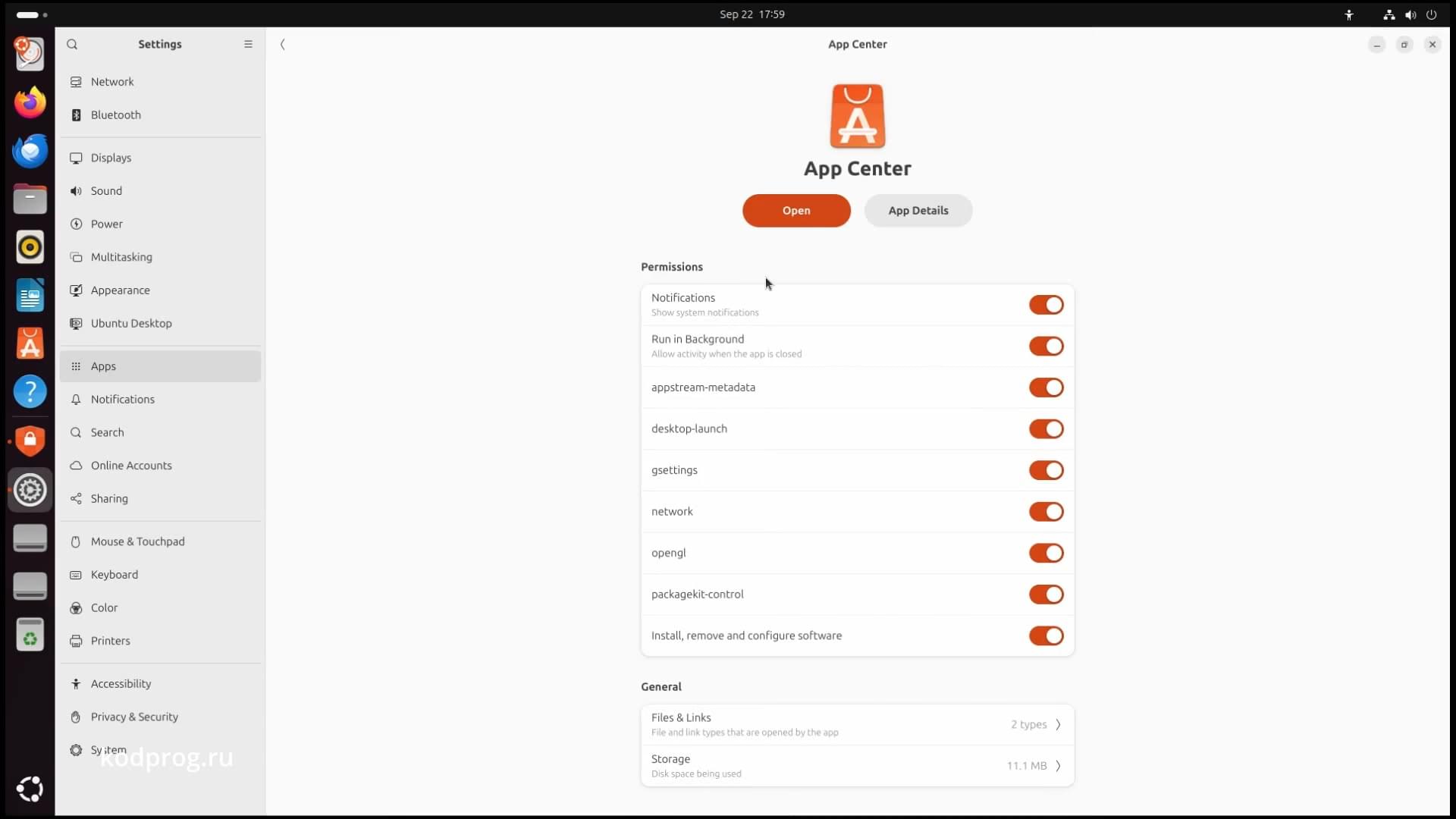Launch Rhythmbox from the dock
Image resolution: width=1456 pixels, height=819 pixels.
(30, 247)
